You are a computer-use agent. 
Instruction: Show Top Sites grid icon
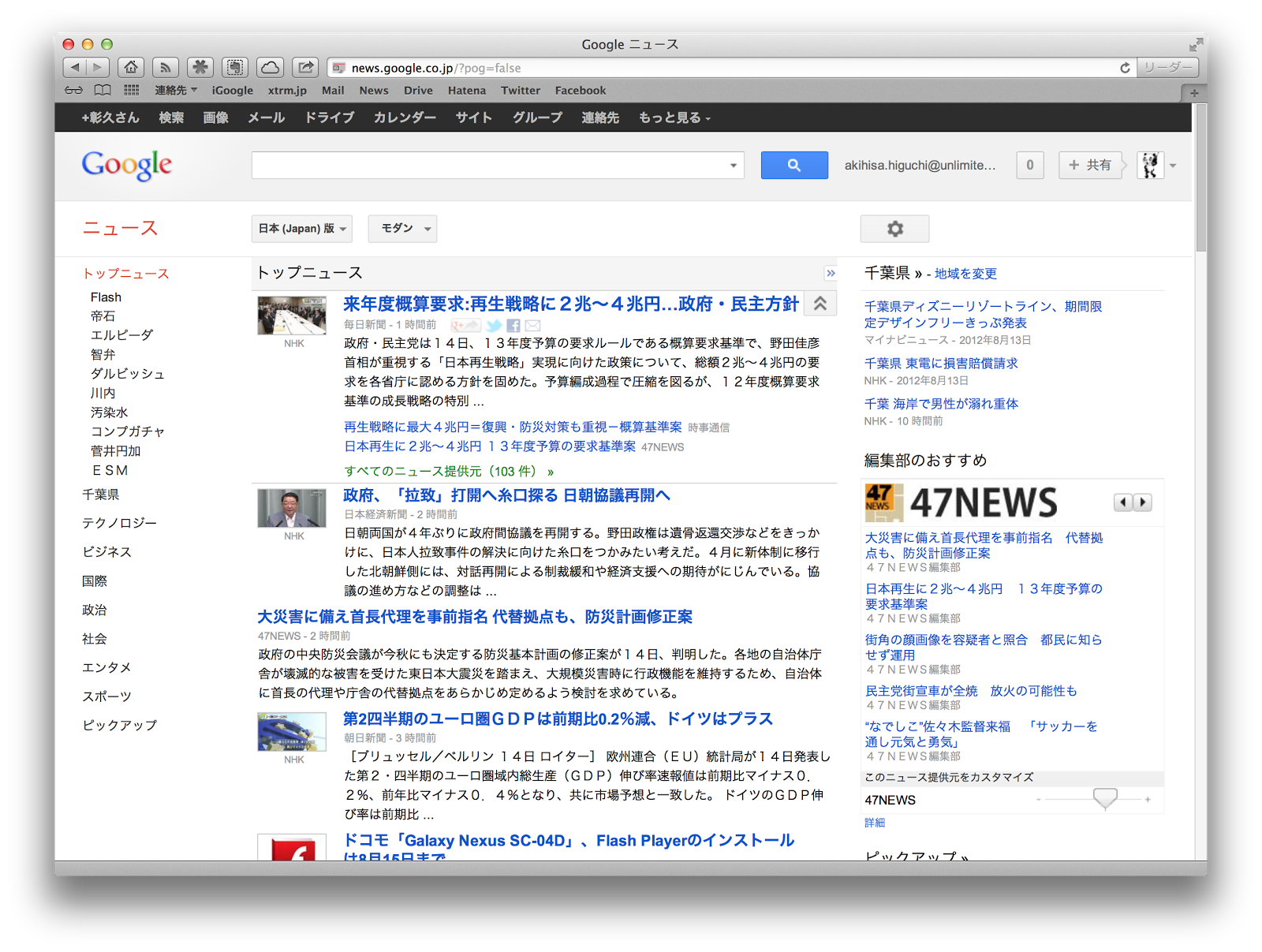132,91
